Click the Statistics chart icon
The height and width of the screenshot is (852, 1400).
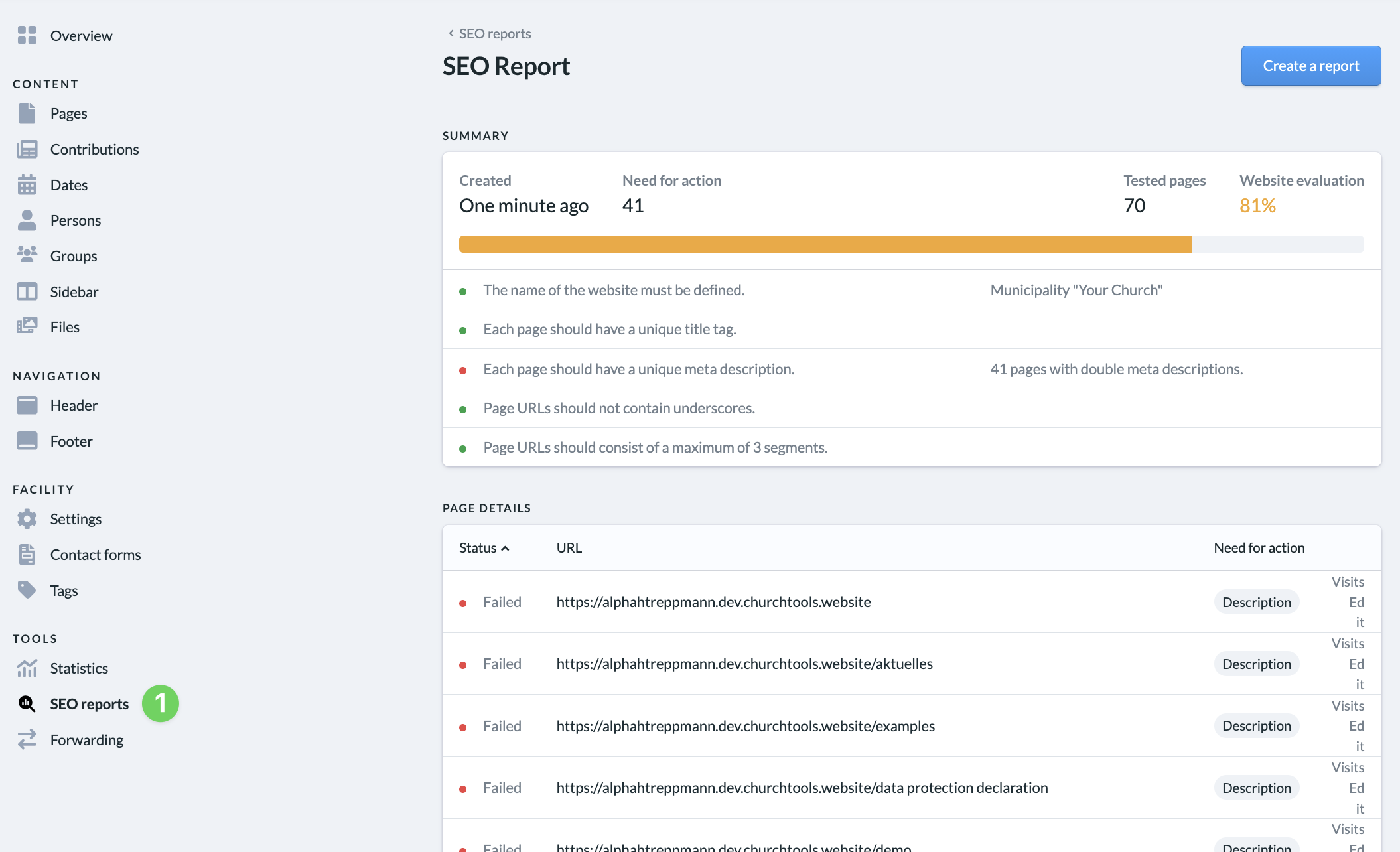pyautogui.click(x=27, y=668)
